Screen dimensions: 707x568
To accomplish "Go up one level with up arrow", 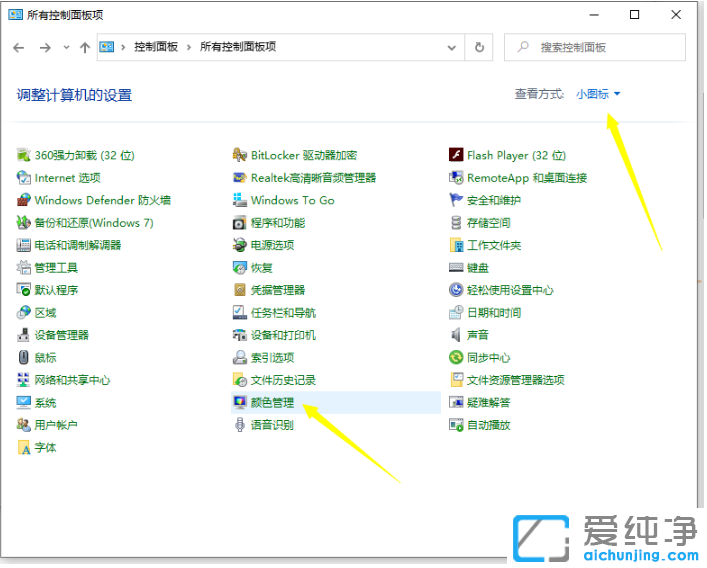I will (85, 47).
